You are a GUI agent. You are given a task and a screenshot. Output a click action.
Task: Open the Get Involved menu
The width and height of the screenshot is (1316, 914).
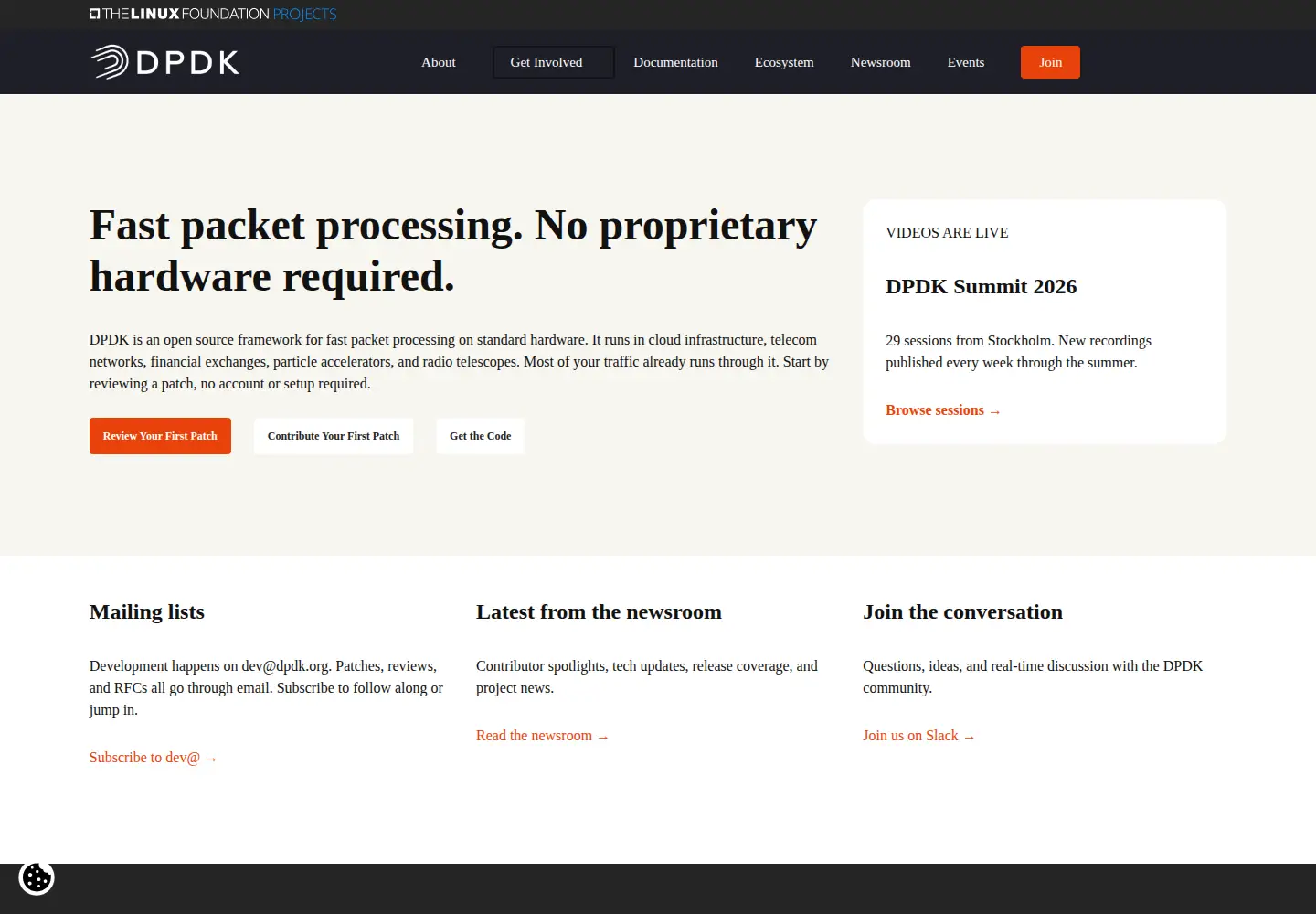pyautogui.click(x=554, y=62)
